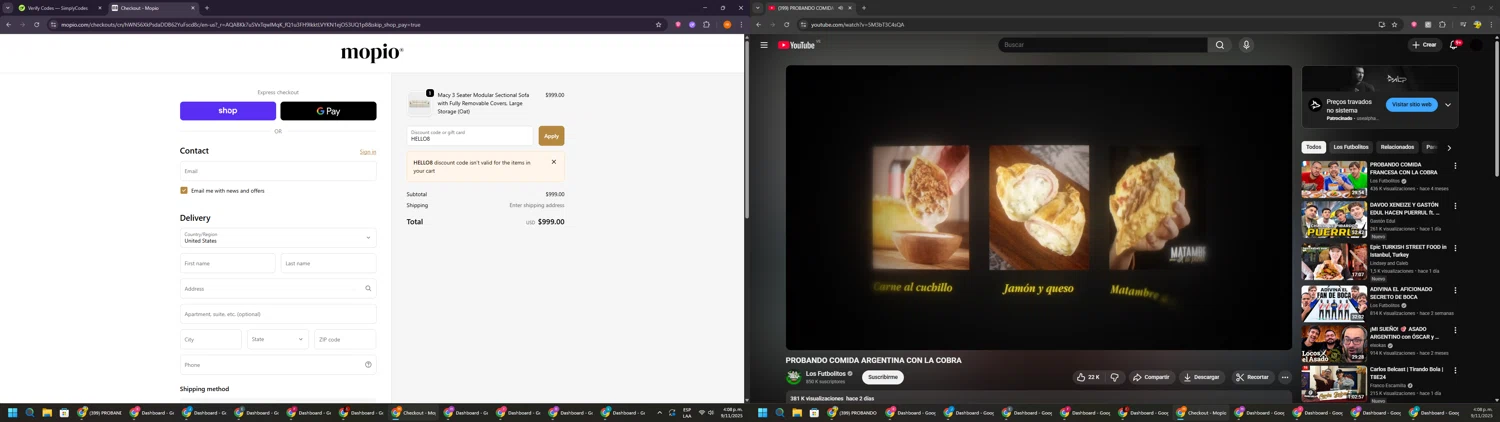Viewport: 1500px width, 422px height.
Task: Open extensions puzzle icon in Mopio window
Action: [x=706, y=25]
